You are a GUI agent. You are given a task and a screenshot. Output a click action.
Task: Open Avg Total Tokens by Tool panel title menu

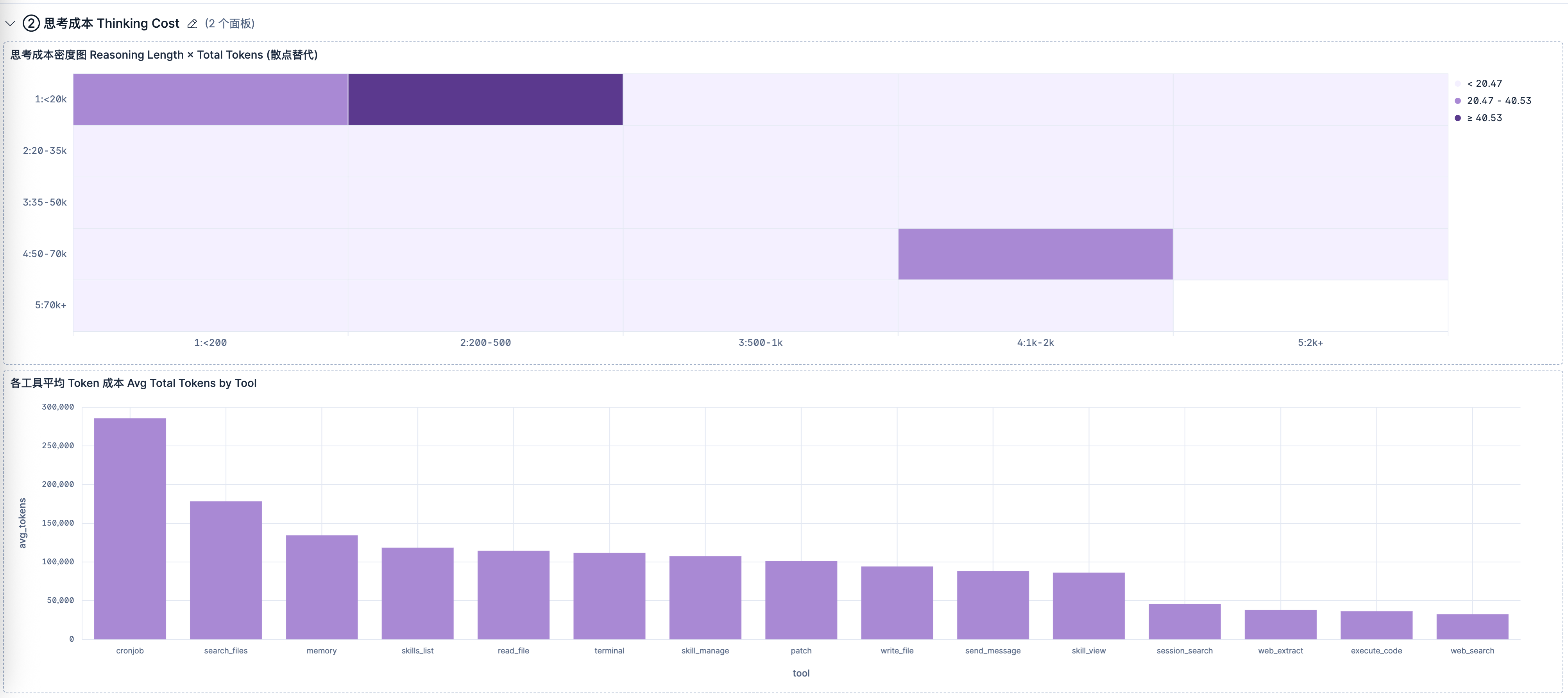pyautogui.click(x=133, y=383)
